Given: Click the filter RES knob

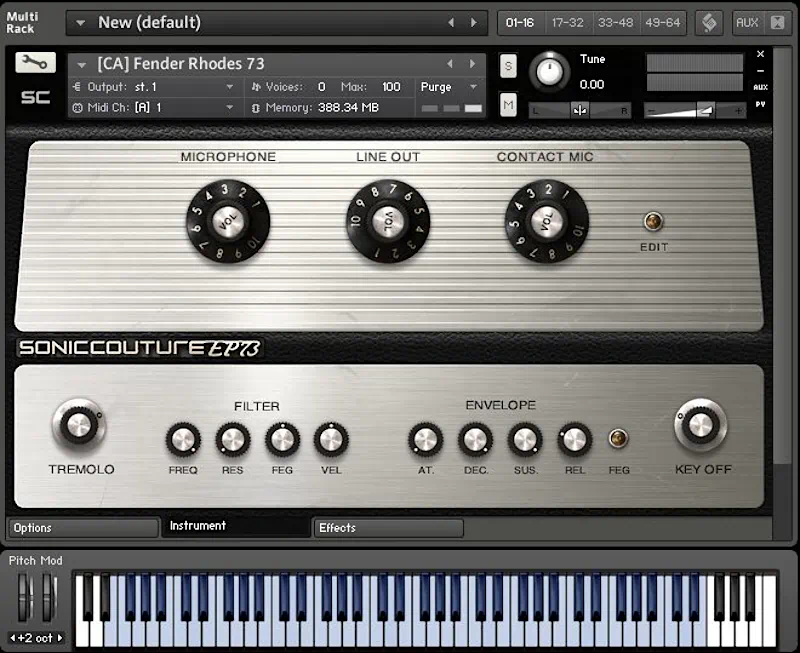Looking at the screenshot, I should [x=233, y=439].
